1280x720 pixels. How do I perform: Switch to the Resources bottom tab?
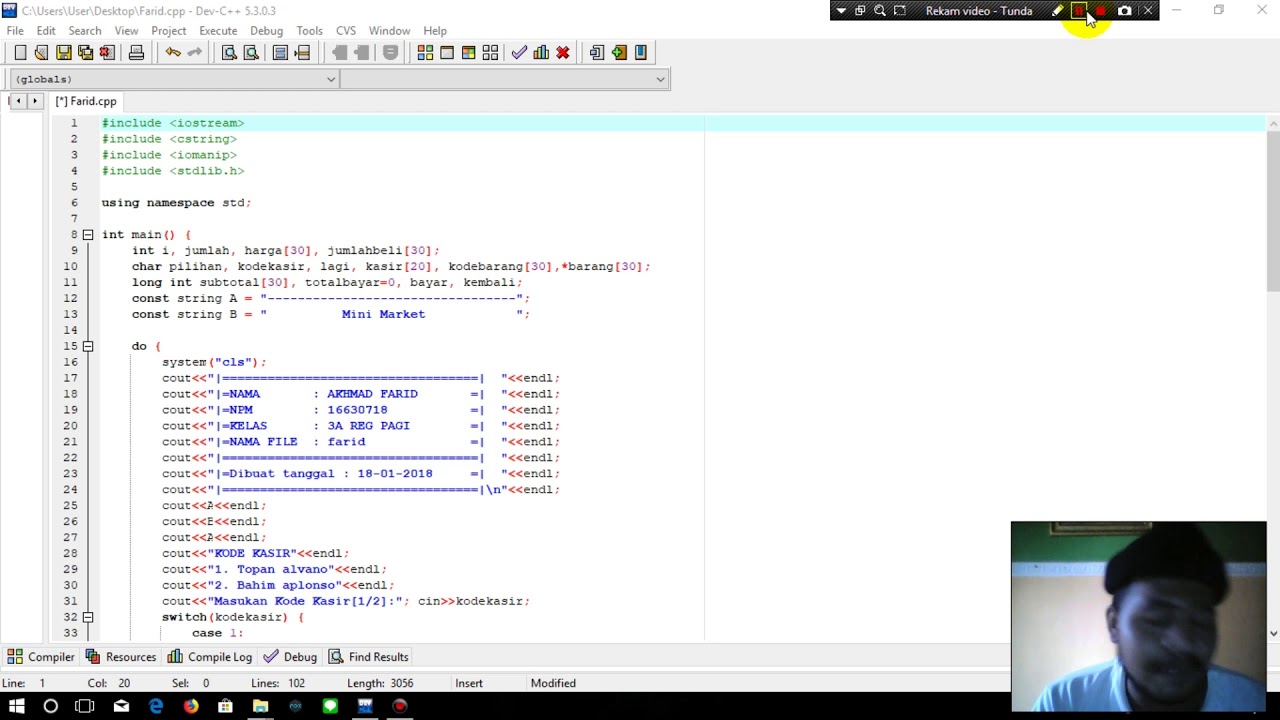[x=121, y=657]
